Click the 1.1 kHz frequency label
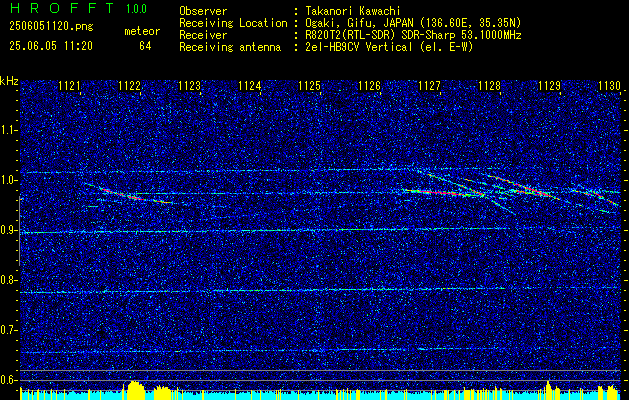629x400 pixels. click(x=9, y=130)
